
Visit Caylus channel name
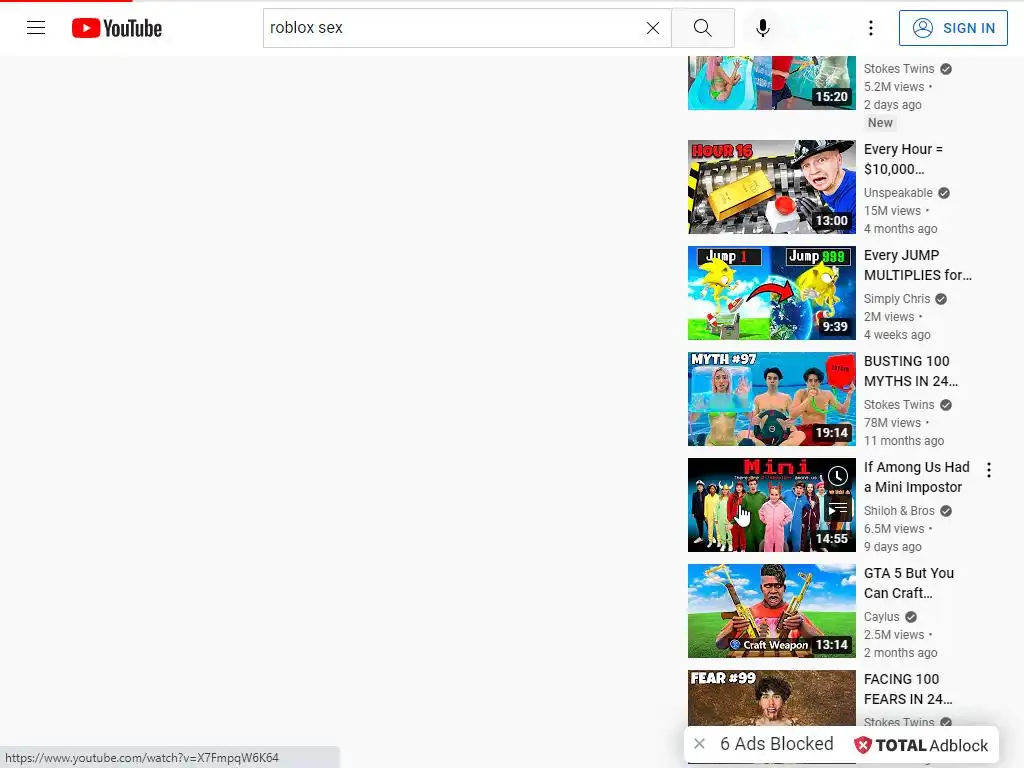click(882, 616)
